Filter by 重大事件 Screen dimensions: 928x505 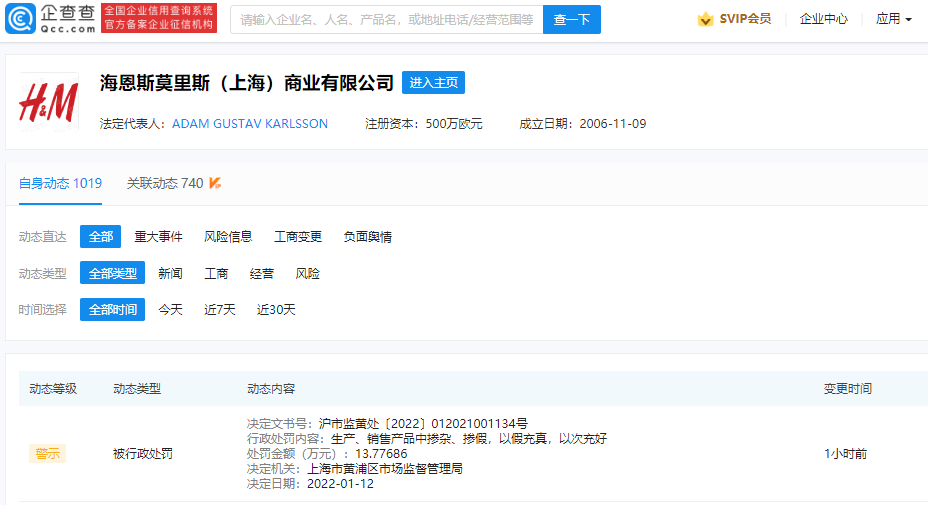click(x=158, y=237)
